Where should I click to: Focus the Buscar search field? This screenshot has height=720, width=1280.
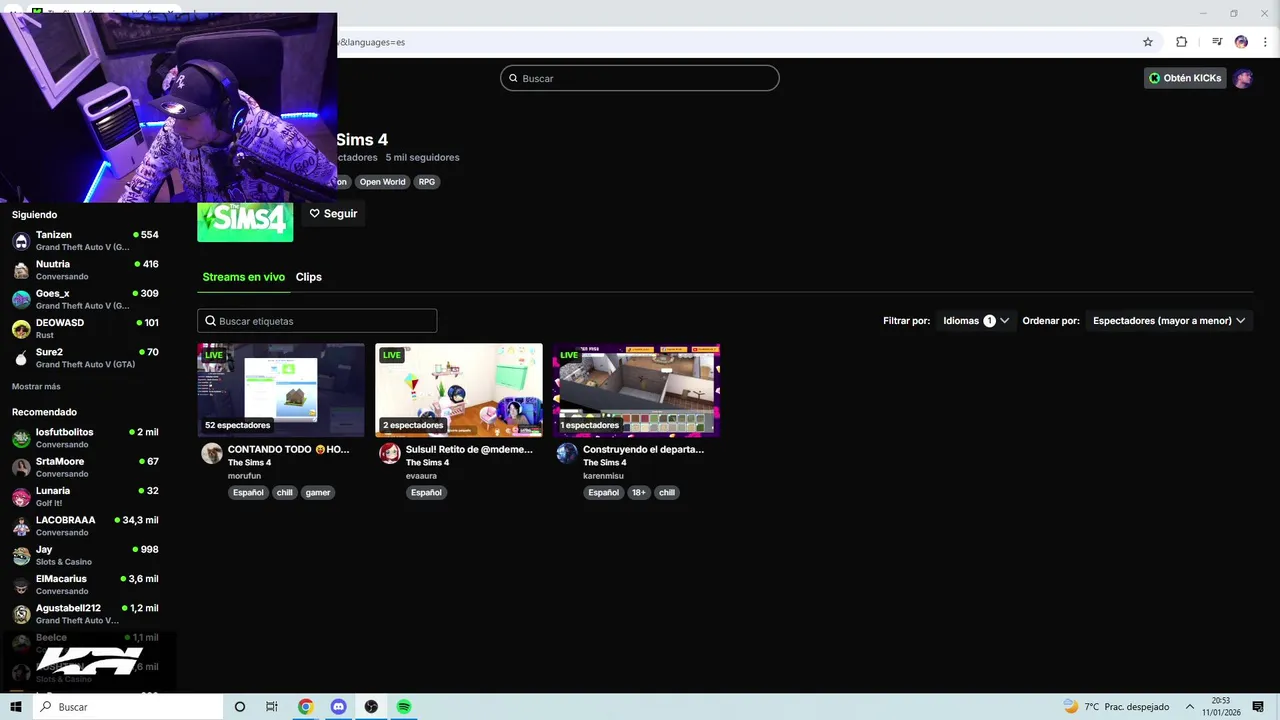(640, 78)
